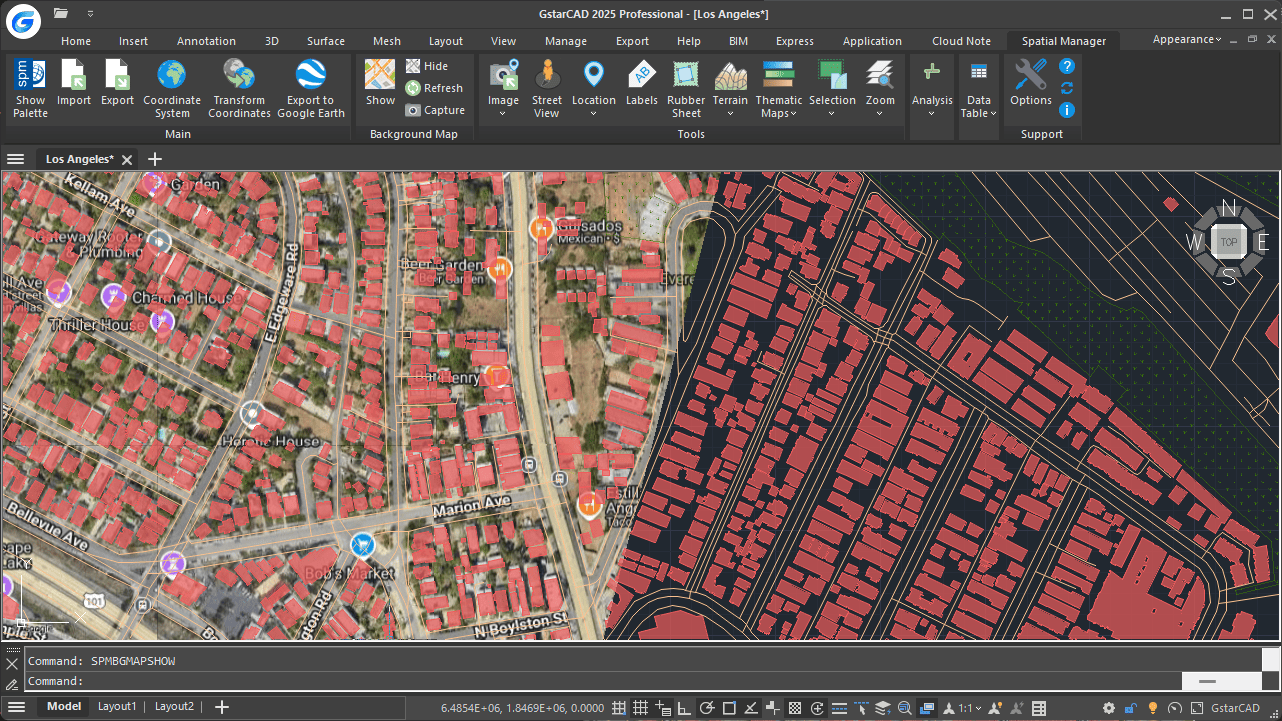Toggle the checkered transparency icon in status bar
The width and height of the screenshot is (1282, 721).
[x=795, y=708]
